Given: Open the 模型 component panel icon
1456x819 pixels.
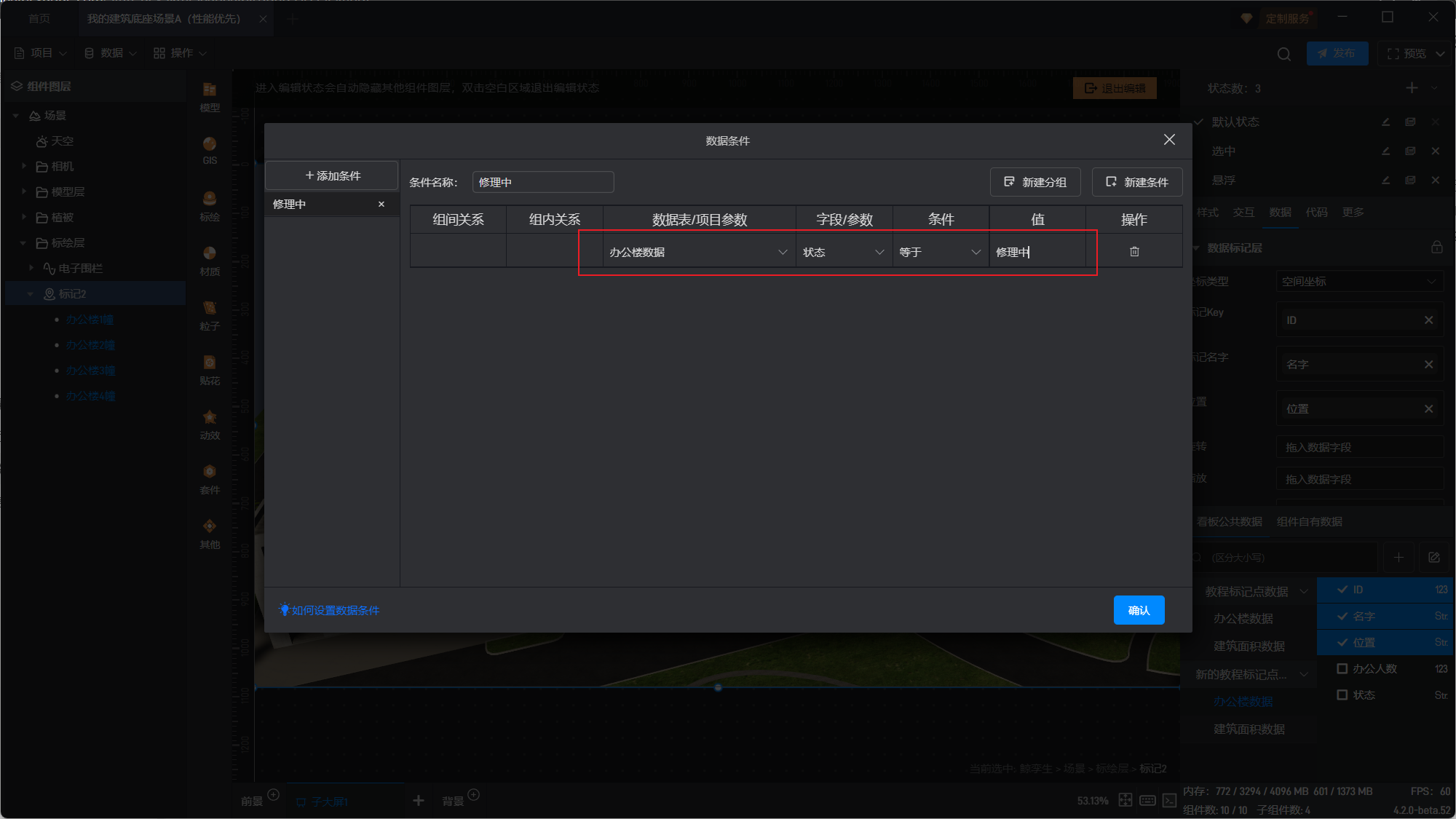Looking at the screenshot, I should [x=210, y=96].
